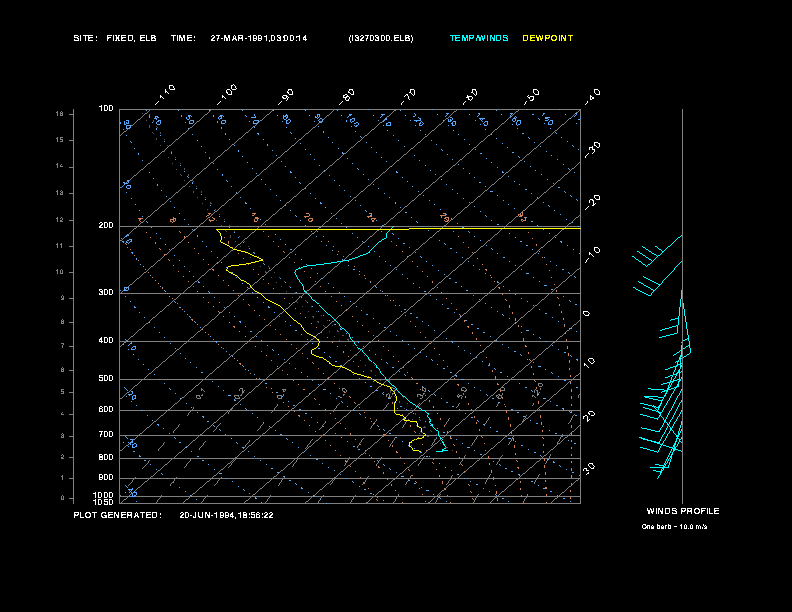The height and width of the screenshot is (612, 792).
Task: Click the -10 temperature label on right axis
Action: click(x=592, y=254)
